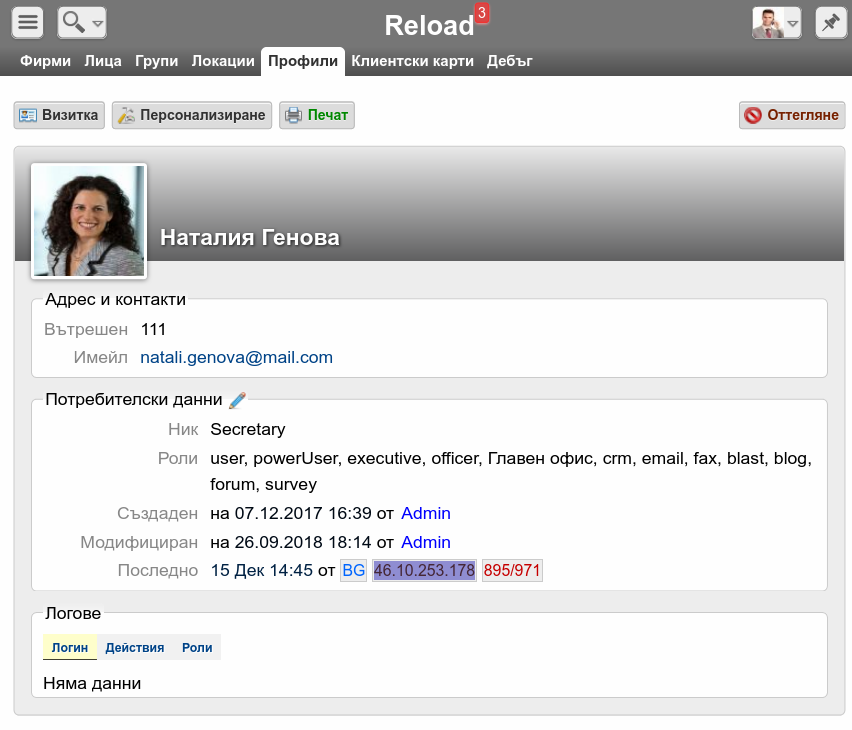The height and width of the screenshot is (730, 852).
Task: Click the pencil icon to edit user data
Action: 237,400
